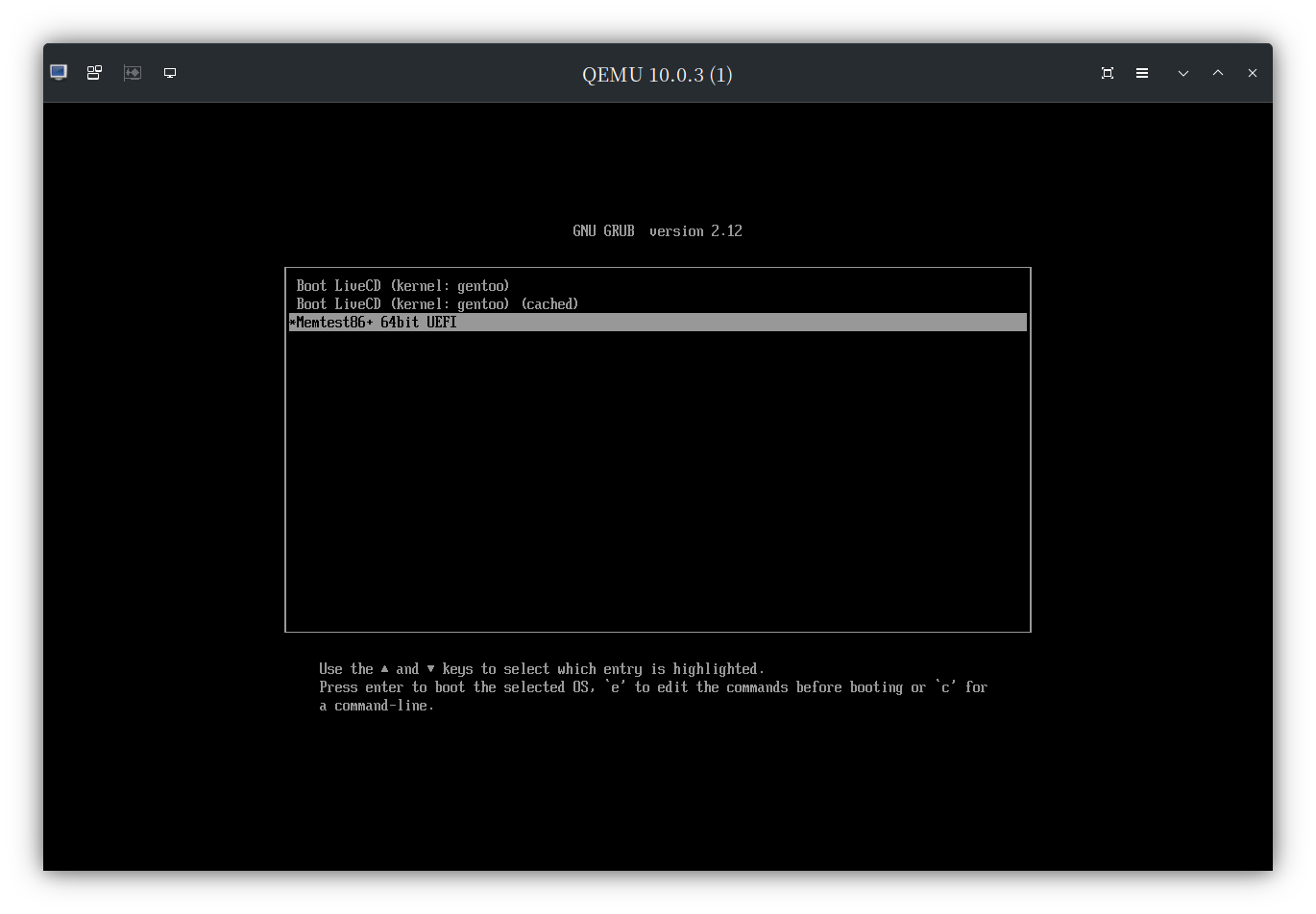
Task: Click the virtual graphics card icon
Action: point(132,72)
